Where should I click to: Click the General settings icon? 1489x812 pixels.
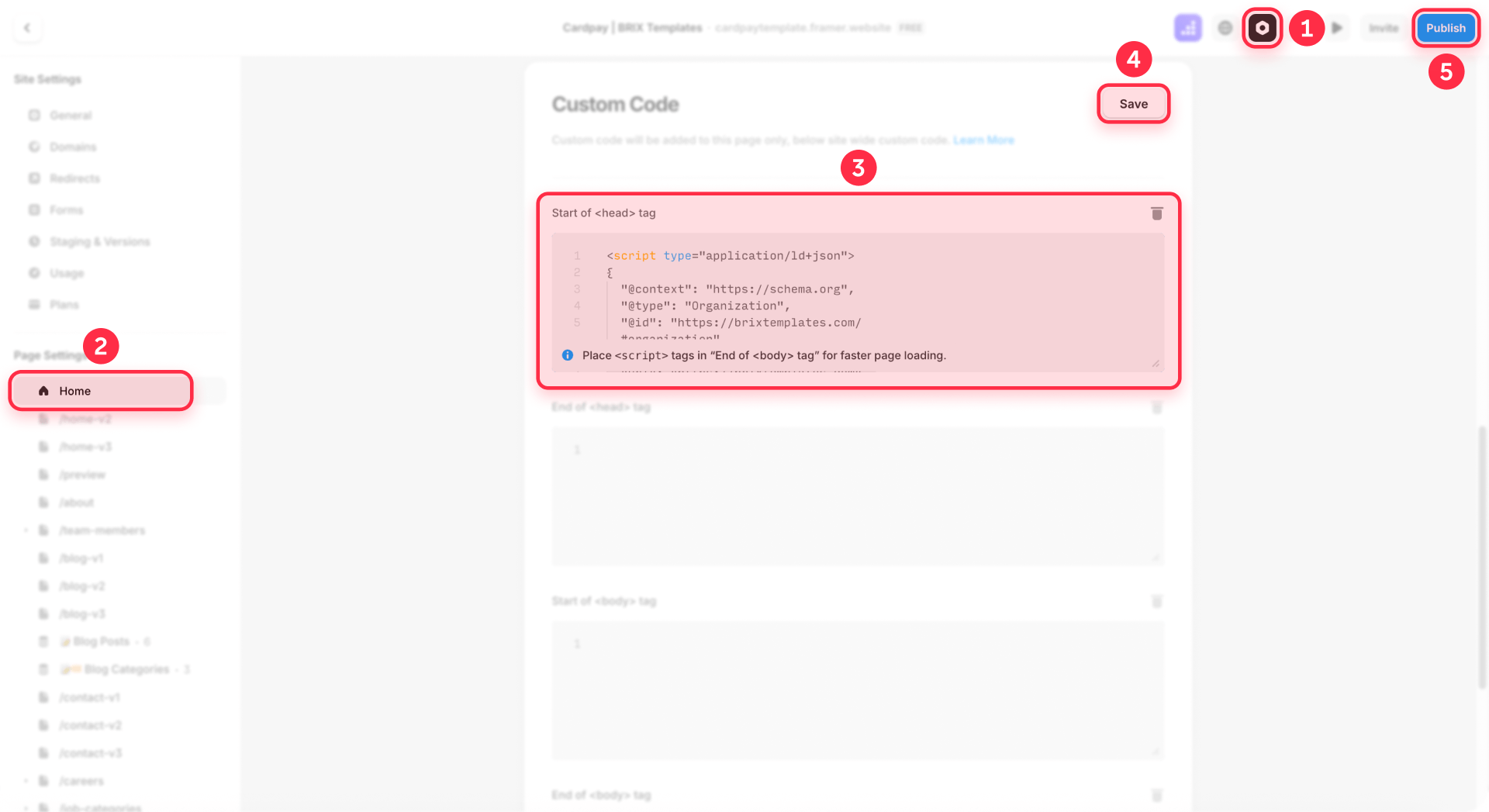pos(34,115)
